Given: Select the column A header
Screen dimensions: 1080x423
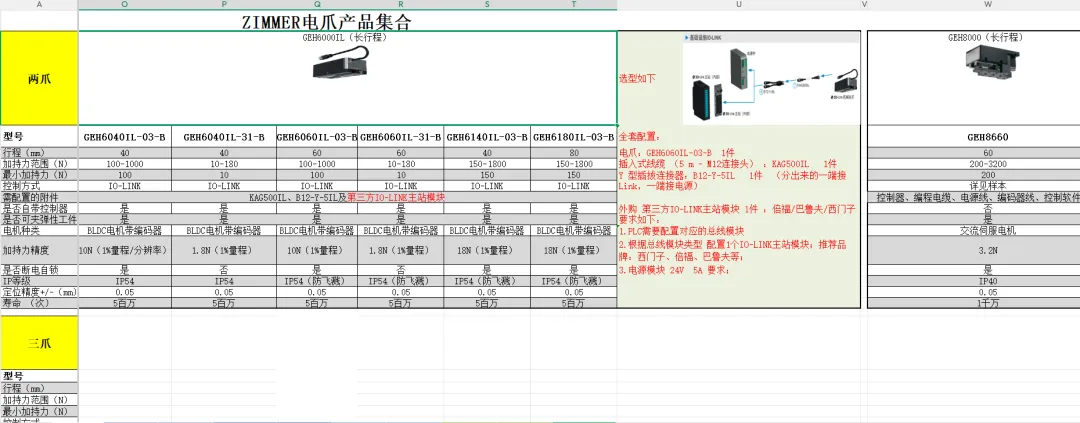Looking at the screenshot, I should pos(39,4).
